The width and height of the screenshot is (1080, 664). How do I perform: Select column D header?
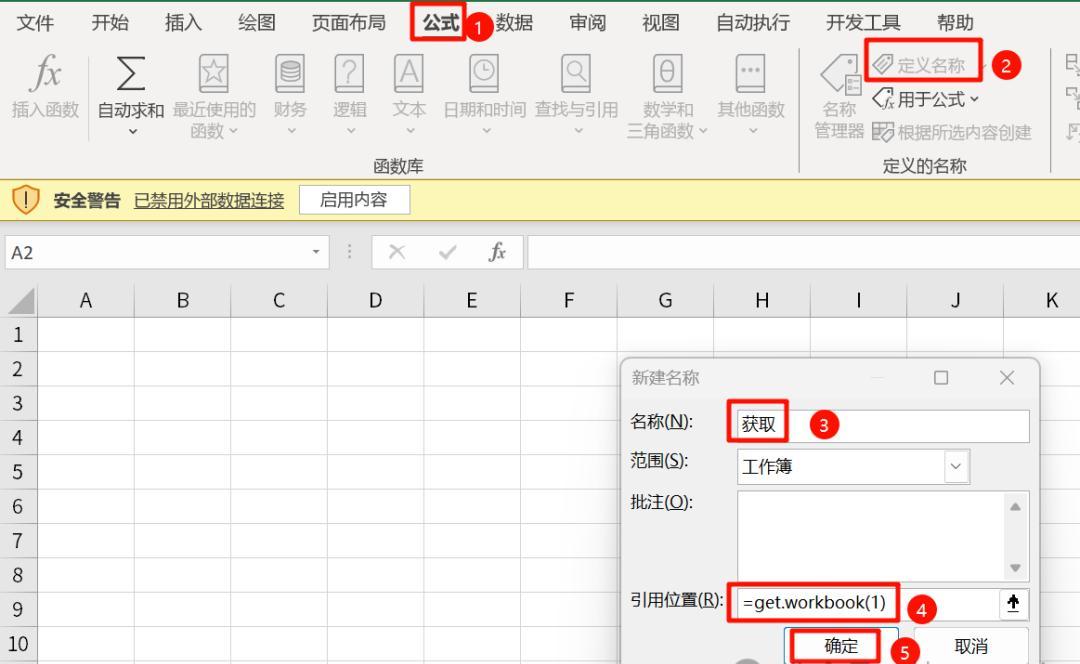point(375,301)
